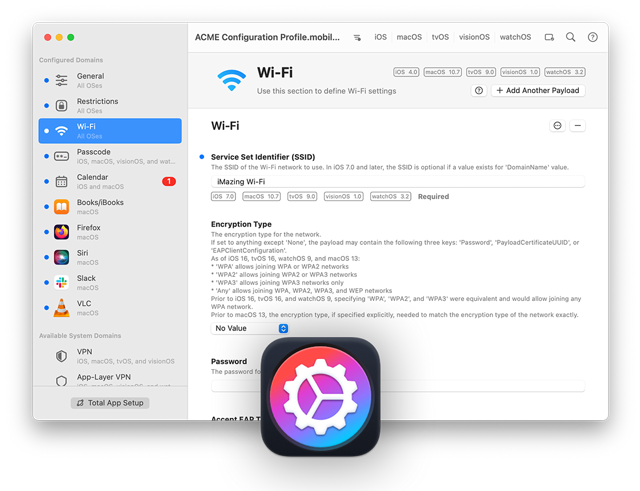640x491 pixels.
Task: Click the Encryption Type heading
Action: pyautogui.click(x=241, y=224)
